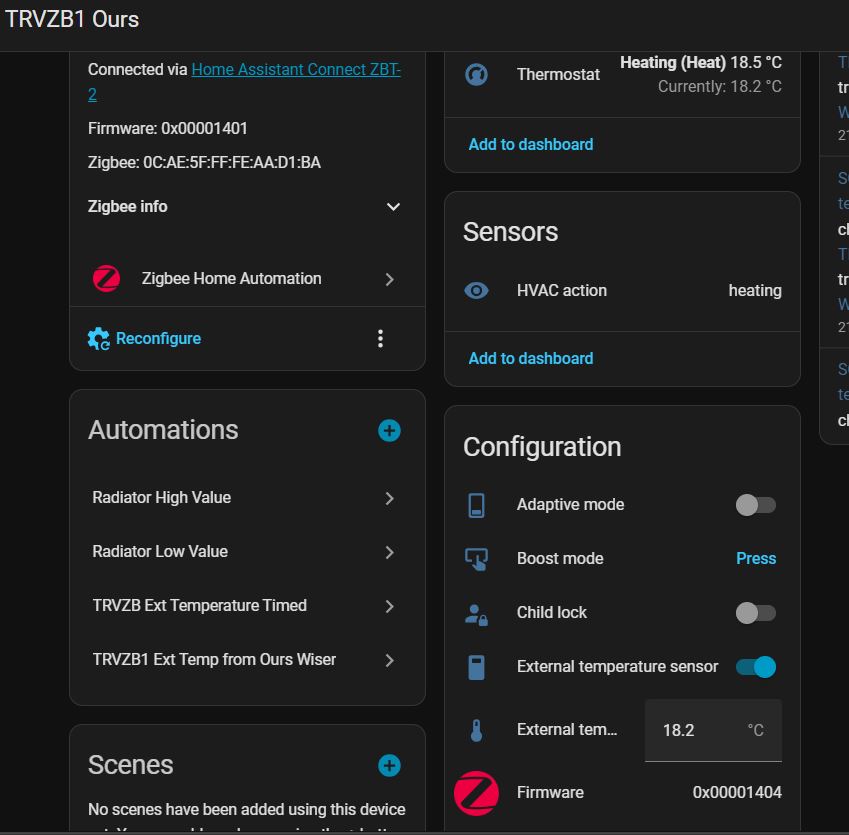Click the Boost mode icon
This screenshot has width=849, height=835.
(477, 559)
